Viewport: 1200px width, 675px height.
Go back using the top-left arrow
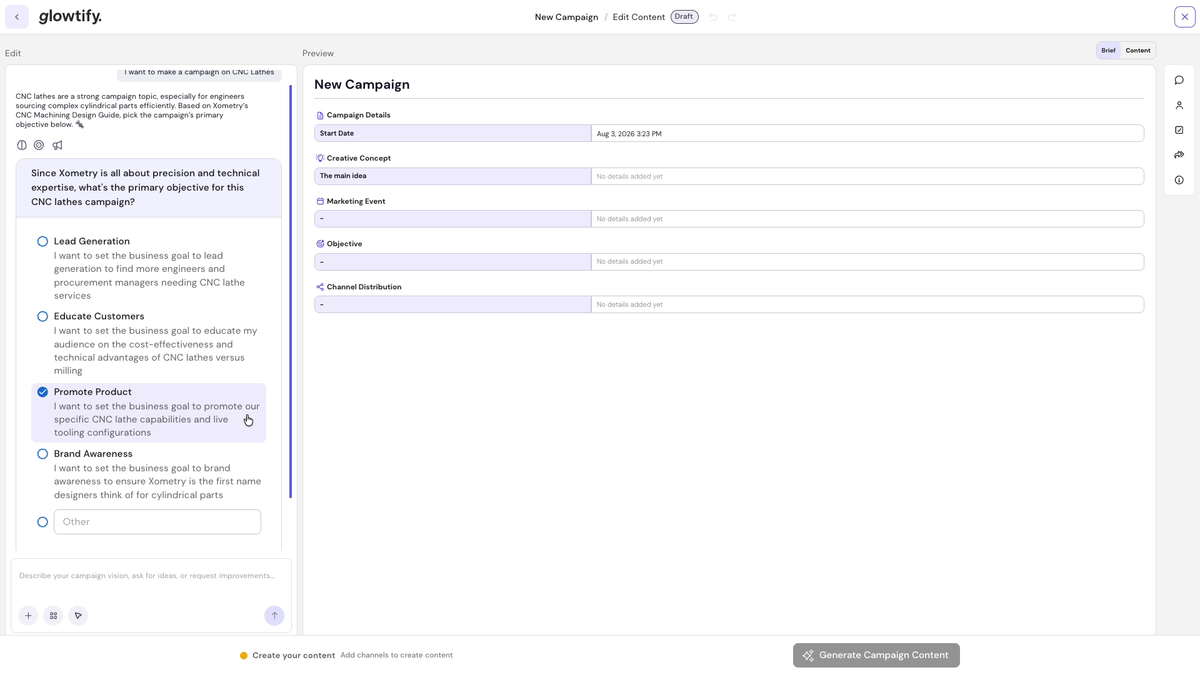coord(17,17)
